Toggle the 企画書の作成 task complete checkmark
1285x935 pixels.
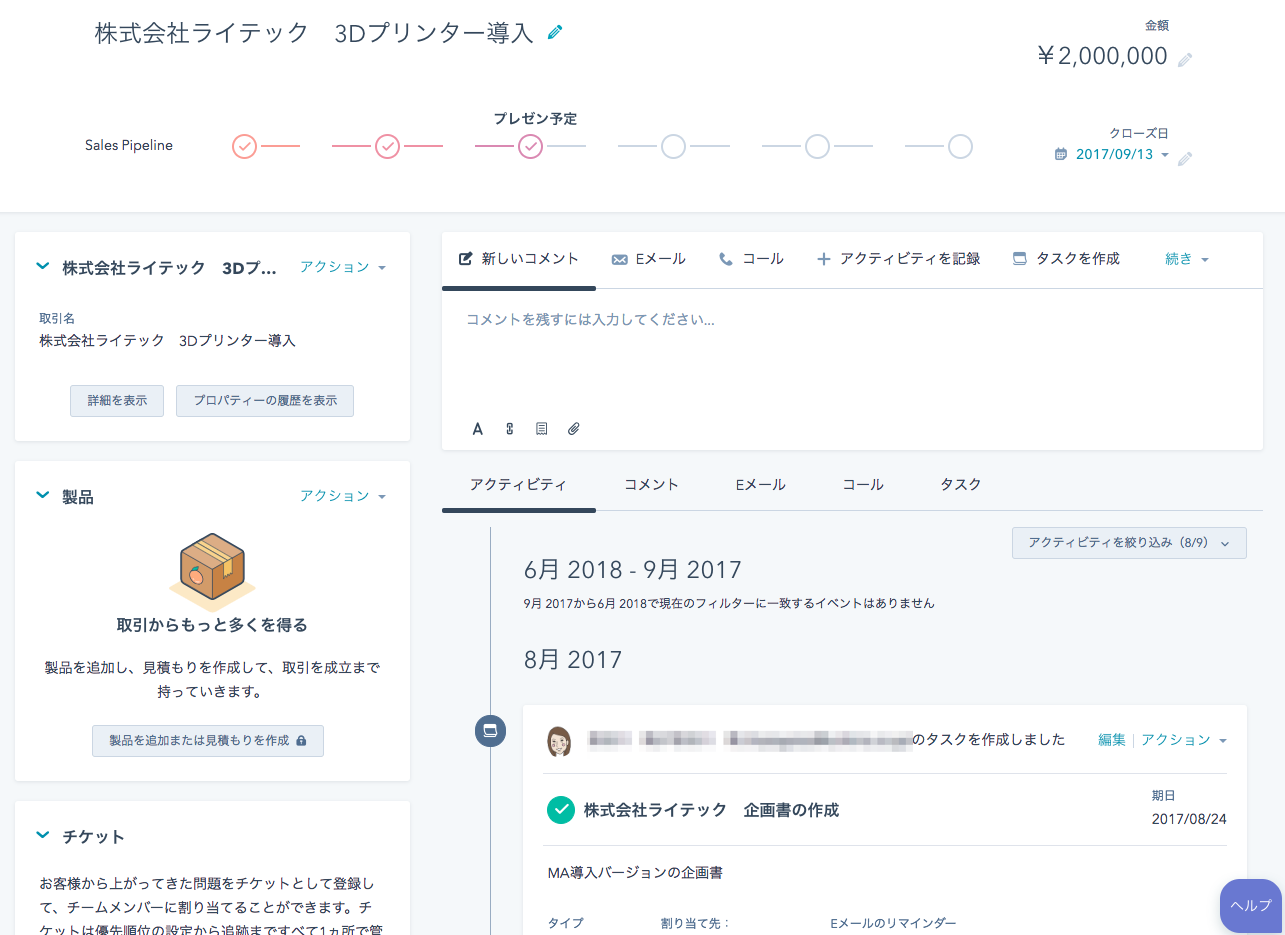pyautogui.click(x=561, y=810)
